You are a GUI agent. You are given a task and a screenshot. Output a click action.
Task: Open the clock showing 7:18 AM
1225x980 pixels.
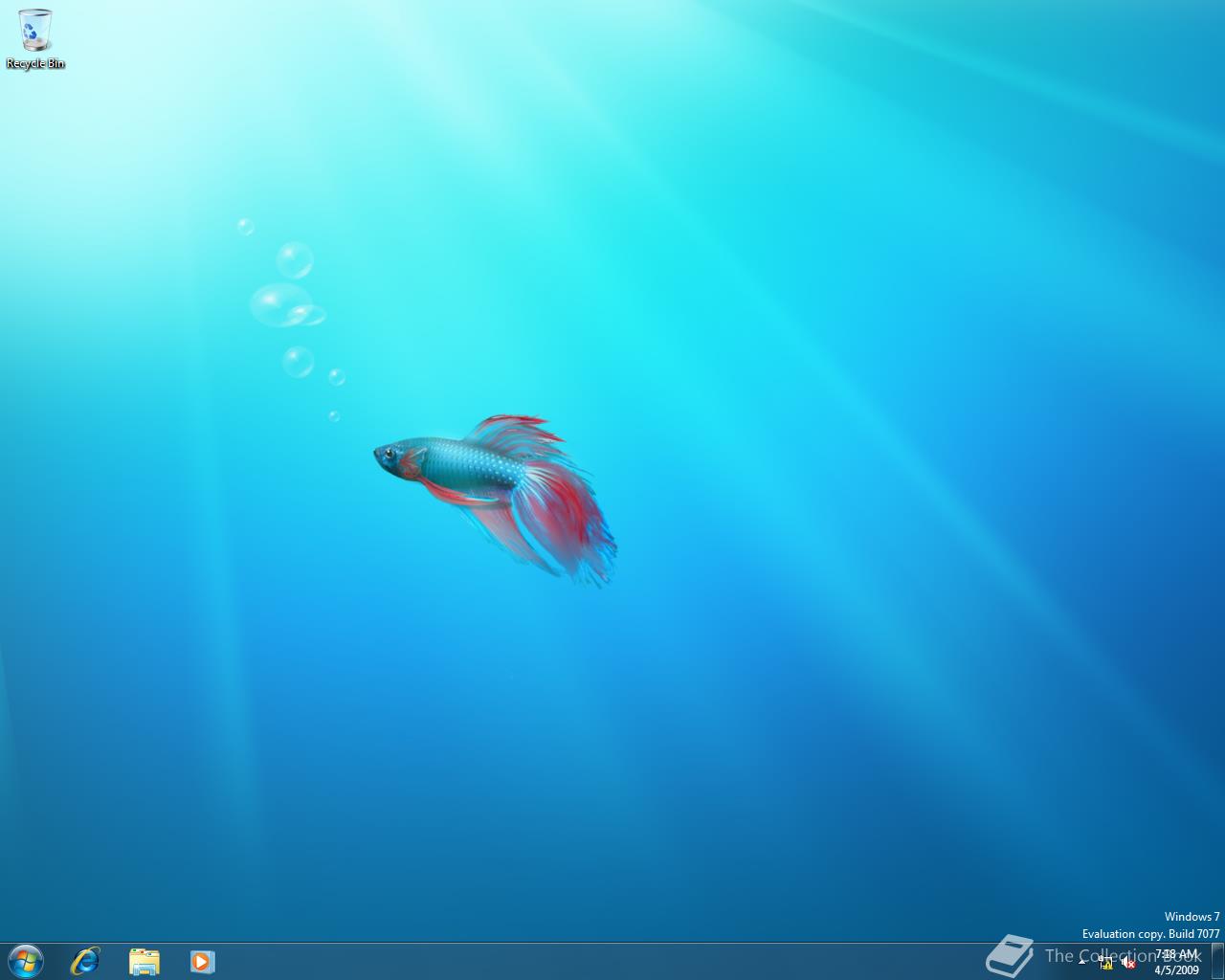pos(1176,962)
